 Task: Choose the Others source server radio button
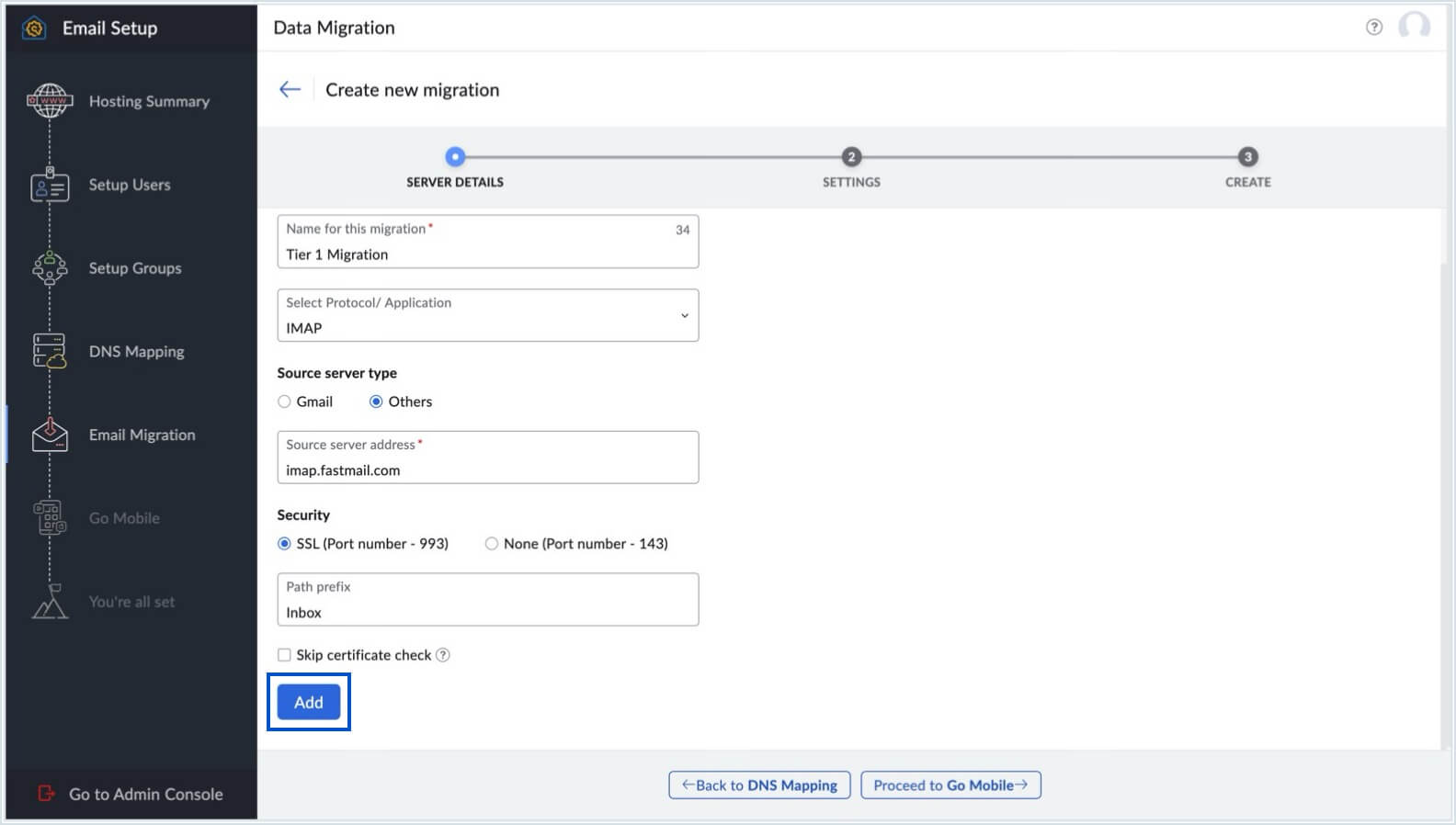[x=376, y=401]
